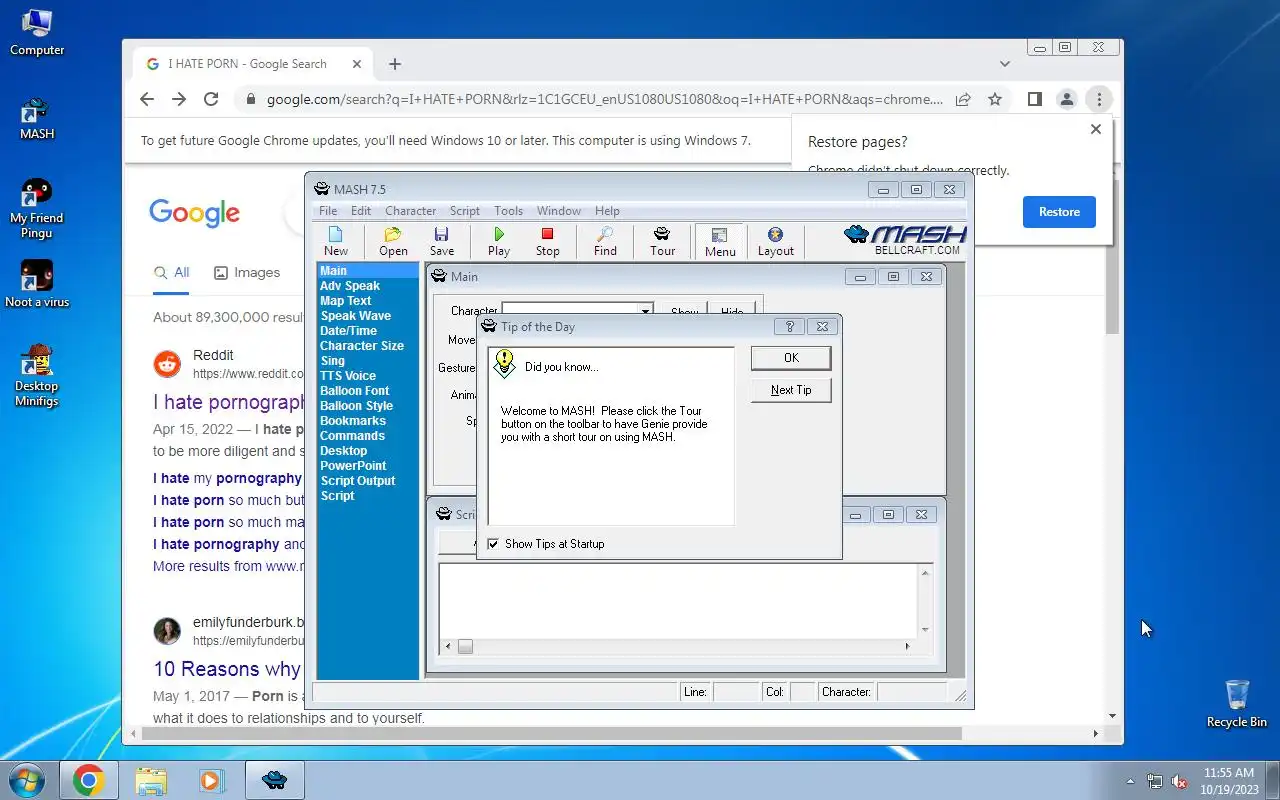Open Chrome's three-dot menu
Image resolution: width=1280 pixels, height=800 pixels.
1099,99
